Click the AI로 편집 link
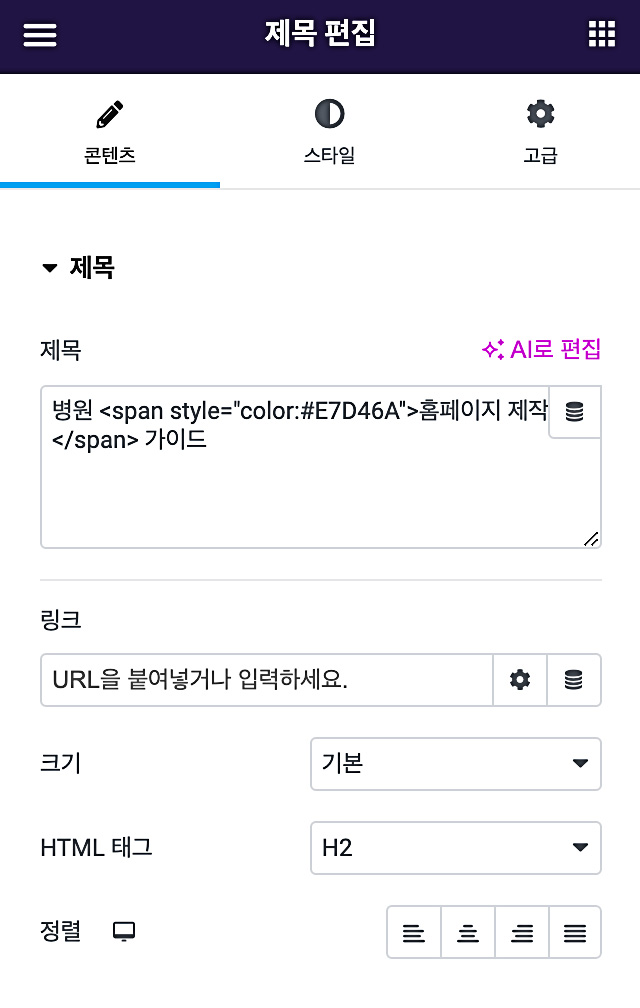Image resolution: width=640 pixels, height=1008 pixels. tap(541, 350)
